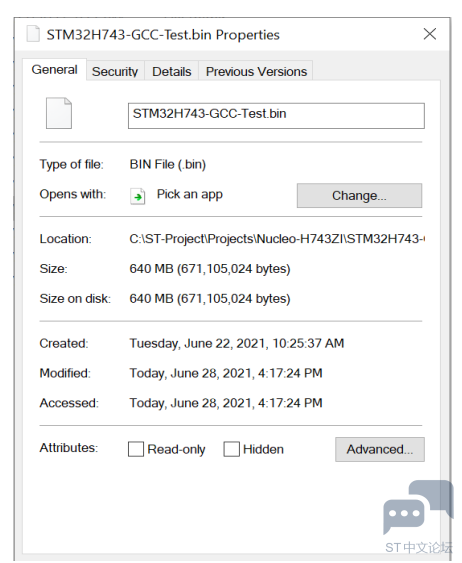Open the Advanced... attributes dialog
Viewport: 462px width, 563px height.
(x=380, y=449)
